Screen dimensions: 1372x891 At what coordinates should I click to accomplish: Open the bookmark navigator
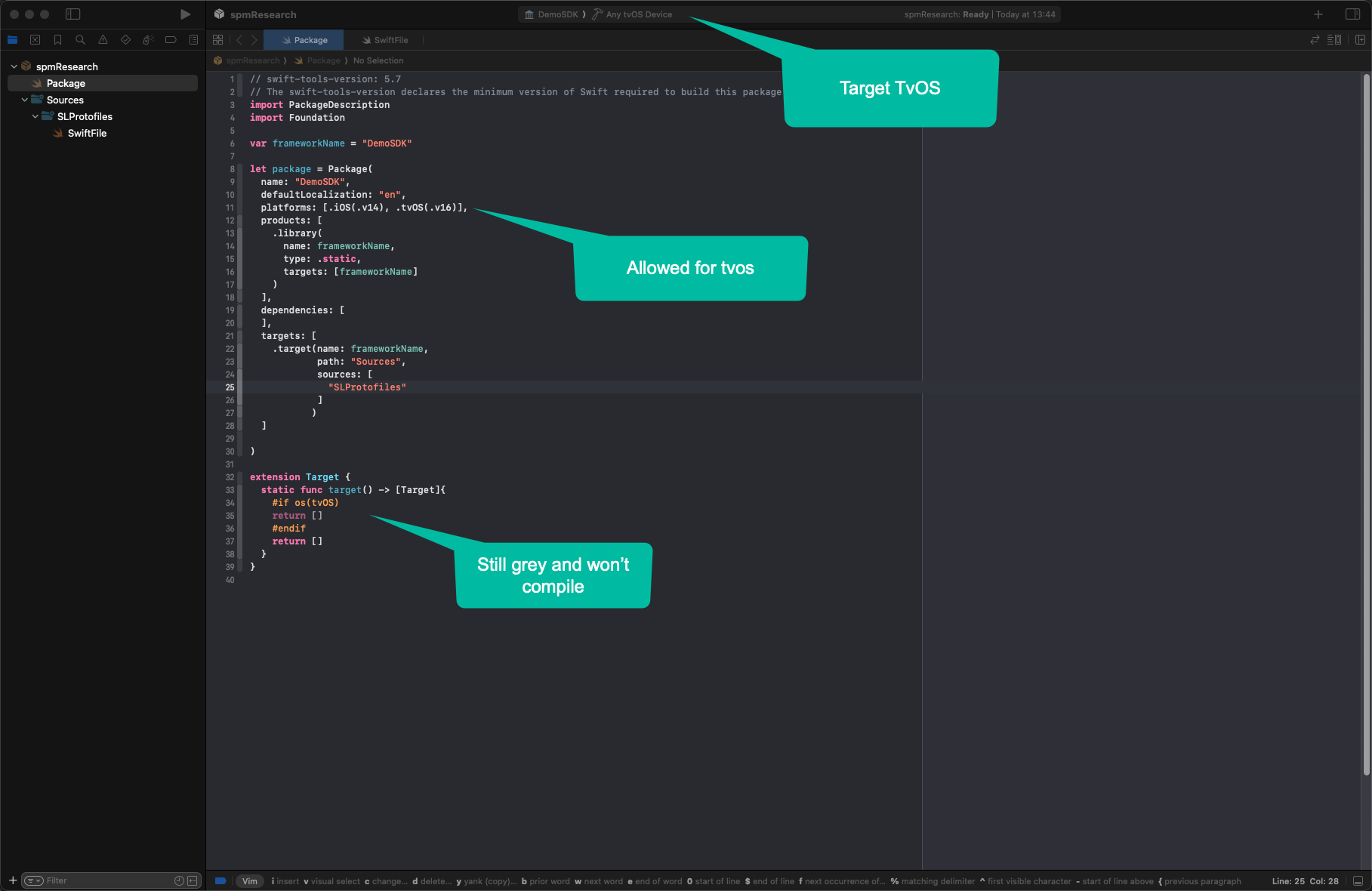point(57,40)
